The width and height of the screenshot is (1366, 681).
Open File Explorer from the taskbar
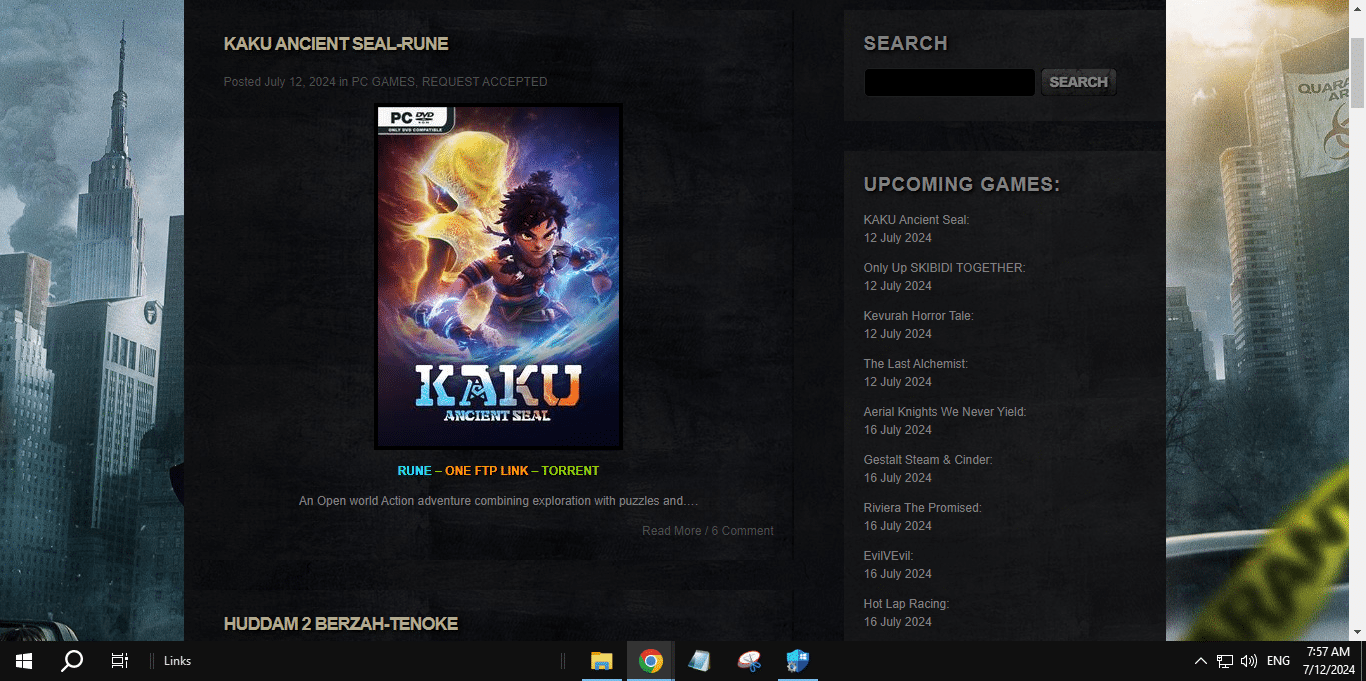pyautogui.click(x=601, y=661)
